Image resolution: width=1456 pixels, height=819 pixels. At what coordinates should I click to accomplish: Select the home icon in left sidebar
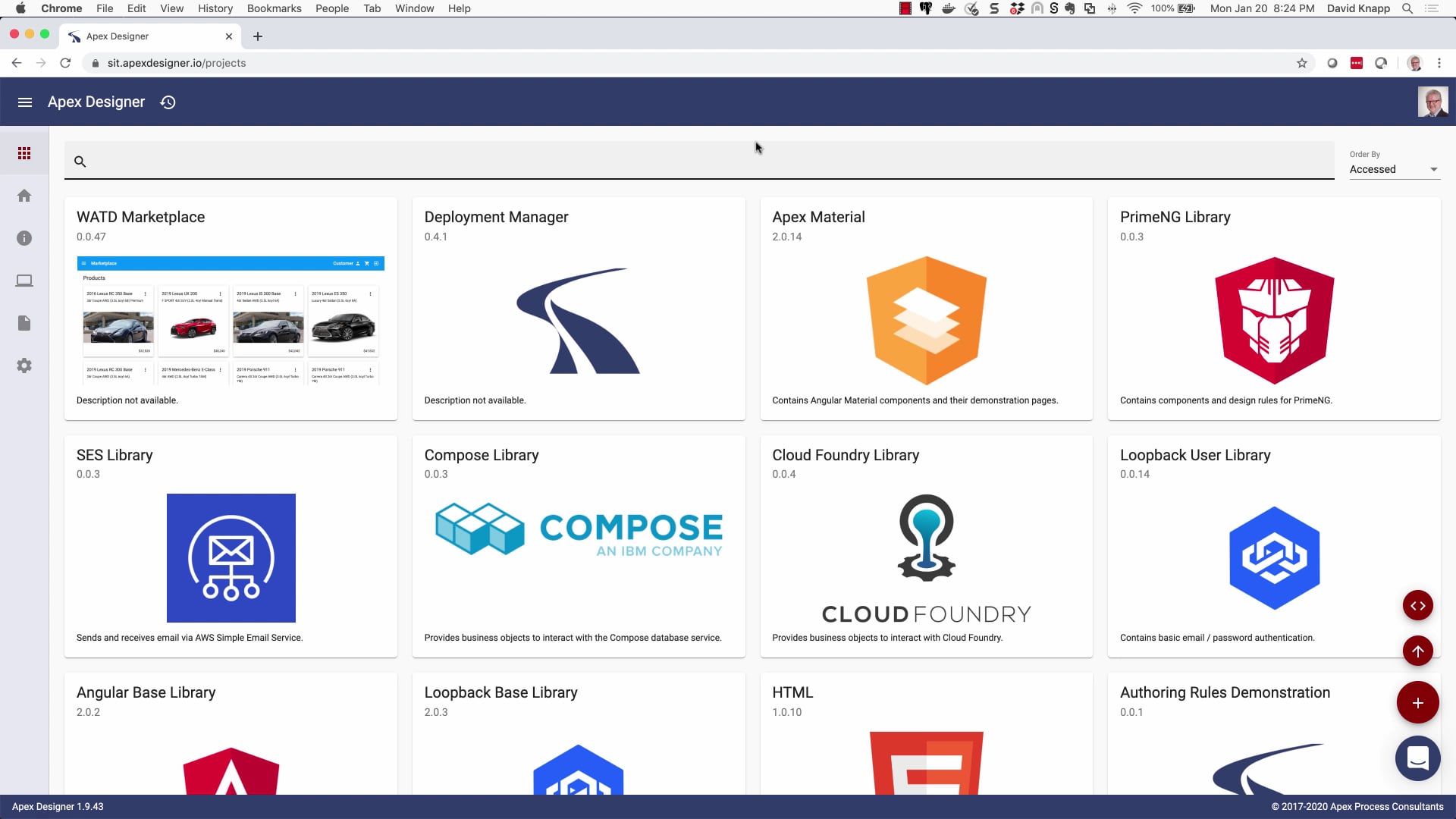pyautogui.click(x=24, y=195)
